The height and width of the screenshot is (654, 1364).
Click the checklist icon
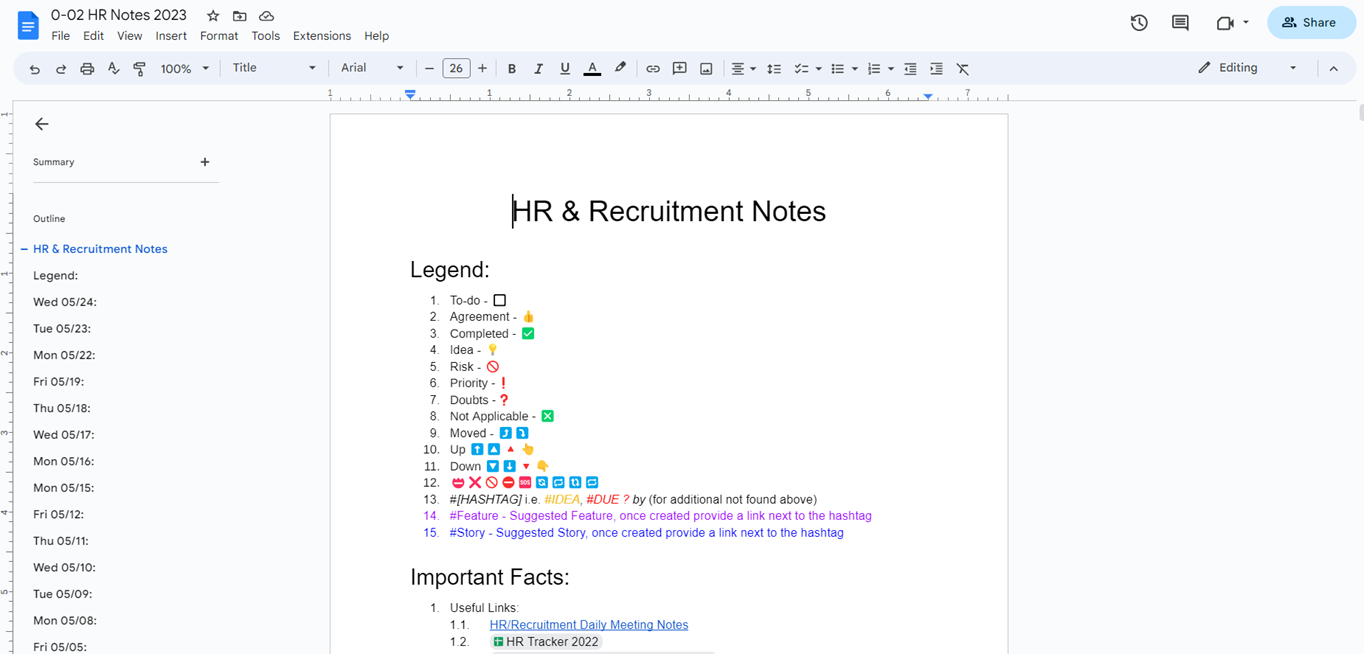801,69
